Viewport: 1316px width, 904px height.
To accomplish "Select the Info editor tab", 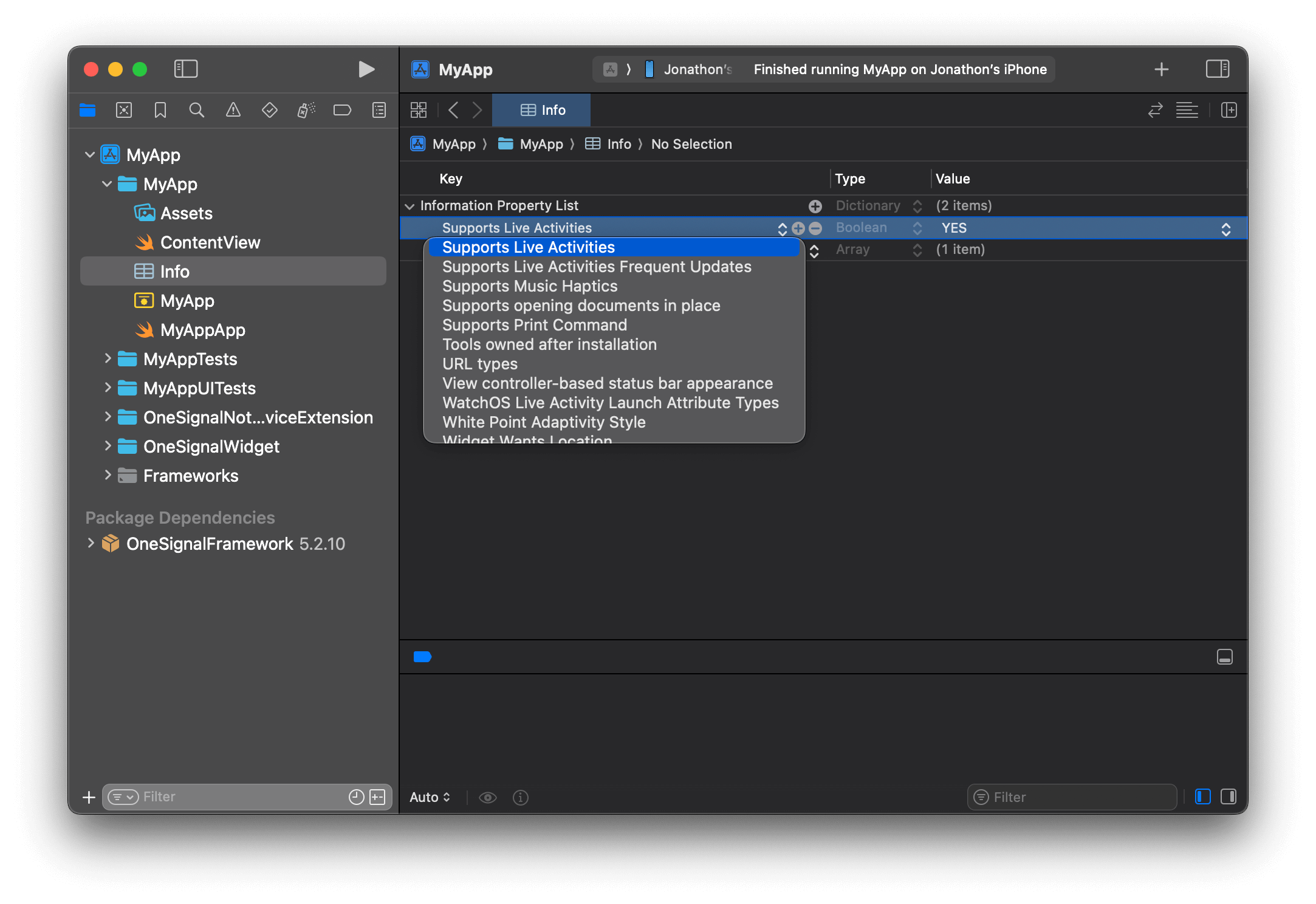I will (541, 110).
